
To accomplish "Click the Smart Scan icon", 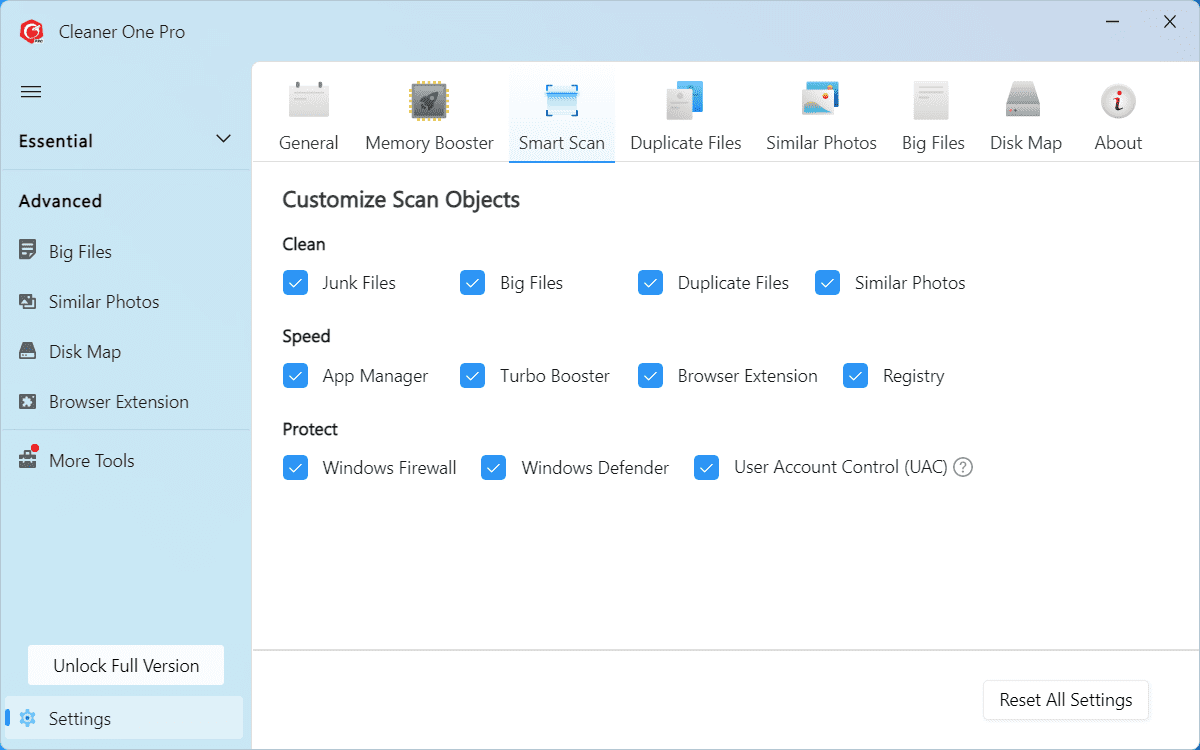I will coord(562,101).
